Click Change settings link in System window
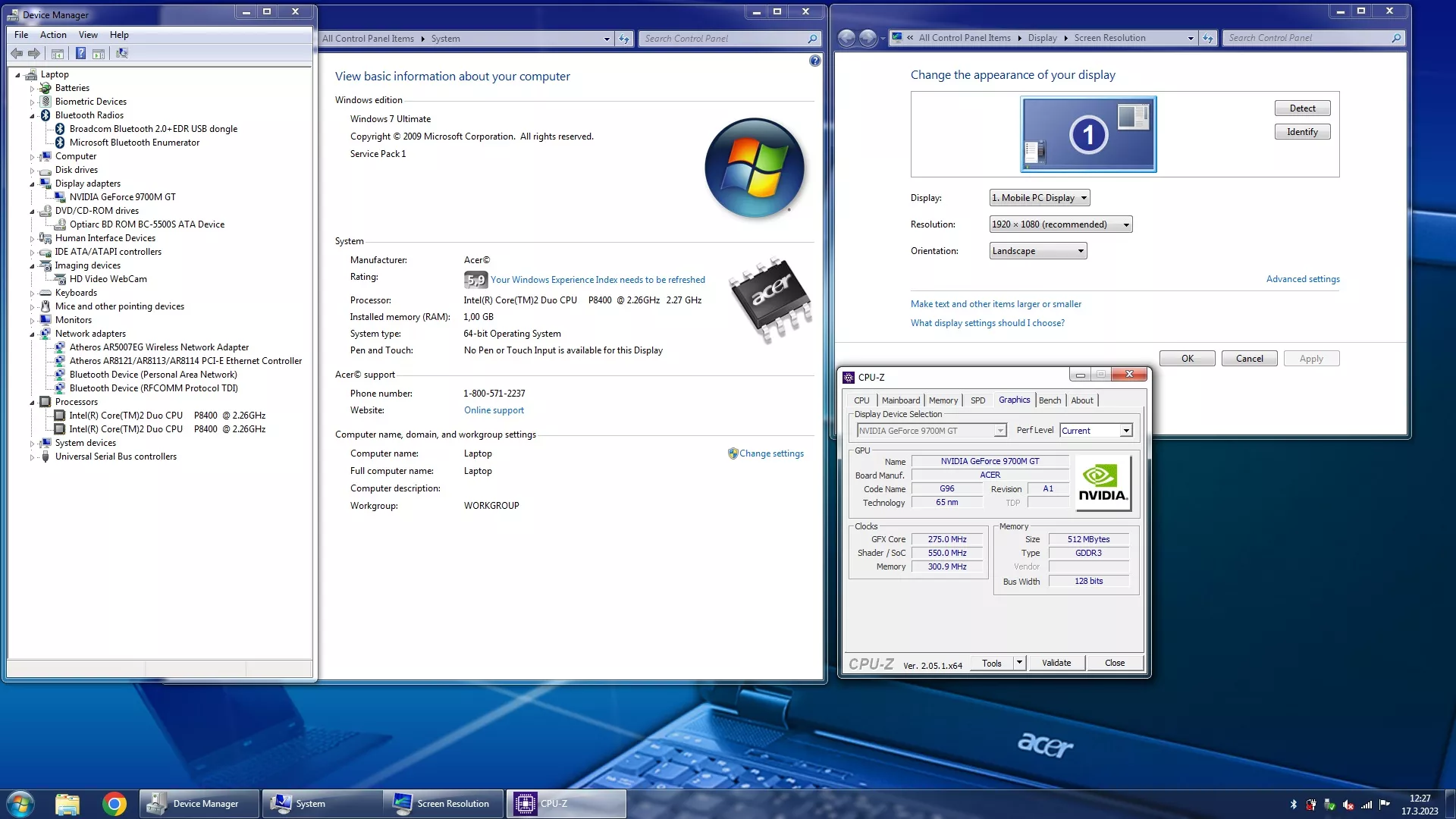This screenshot has width=1456, height=819. pos(771,453)
